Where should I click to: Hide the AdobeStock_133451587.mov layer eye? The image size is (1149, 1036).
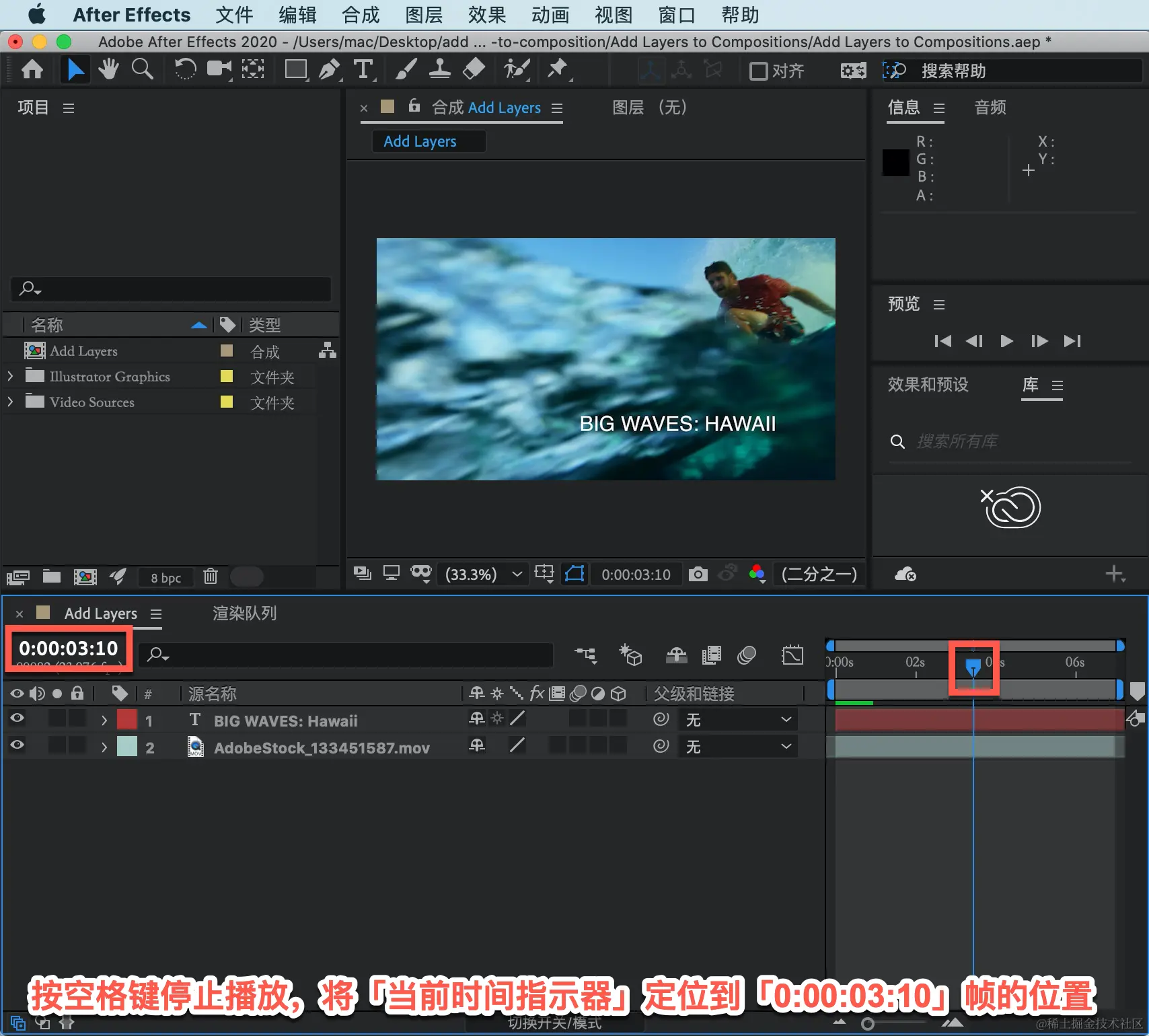pos(17,745)
